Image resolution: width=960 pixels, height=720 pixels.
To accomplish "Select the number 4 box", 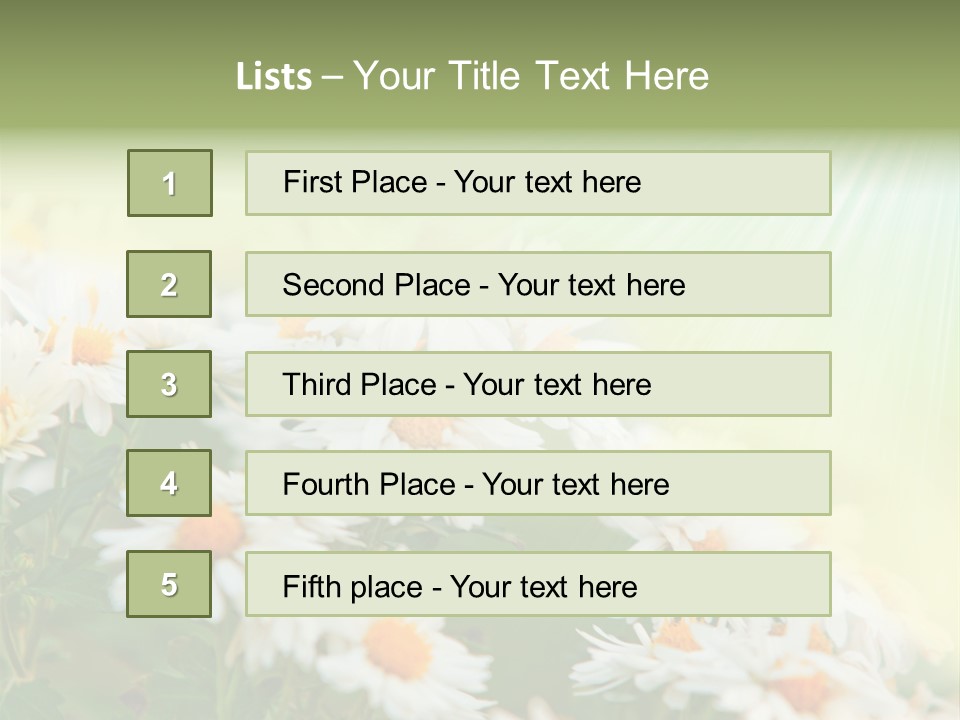I will pyautogui.click(x=169, y=483).
